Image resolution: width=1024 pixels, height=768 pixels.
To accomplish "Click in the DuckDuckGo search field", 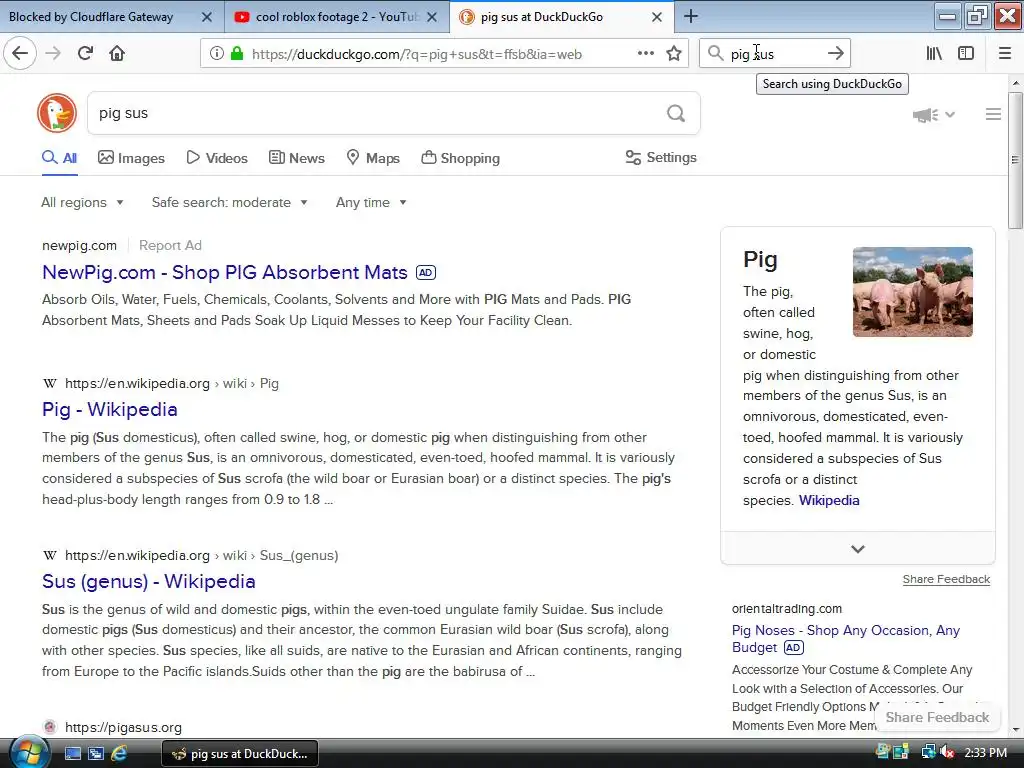I will 376,114.
